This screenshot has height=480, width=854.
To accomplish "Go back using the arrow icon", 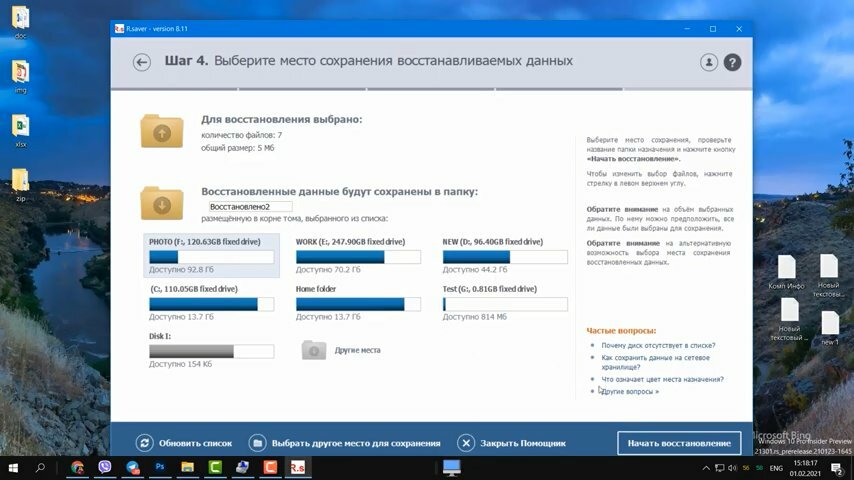I will [x=142, y=62].
